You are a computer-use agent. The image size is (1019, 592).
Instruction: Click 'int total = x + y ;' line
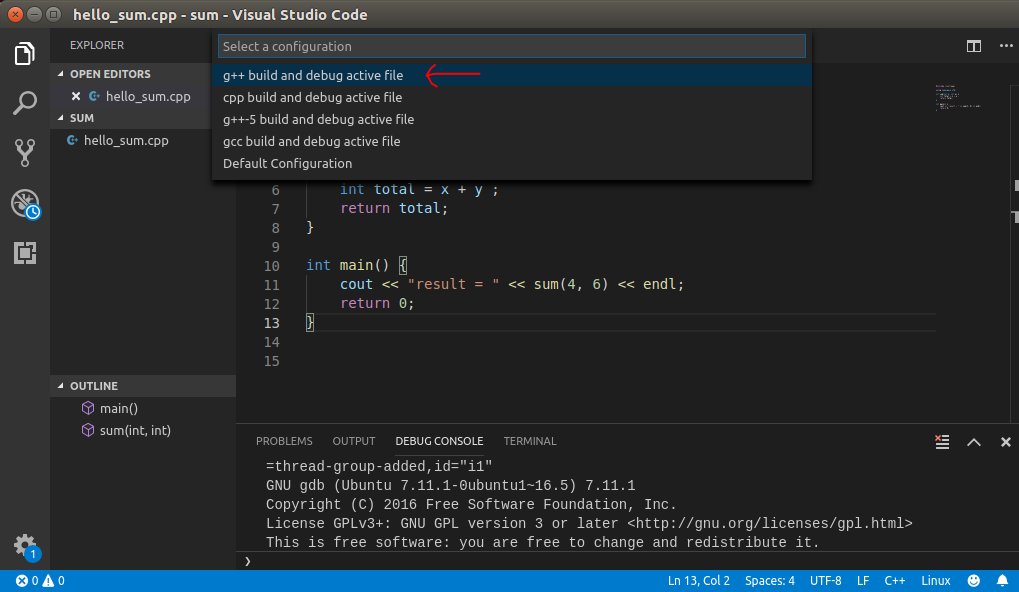coord(419,190)
